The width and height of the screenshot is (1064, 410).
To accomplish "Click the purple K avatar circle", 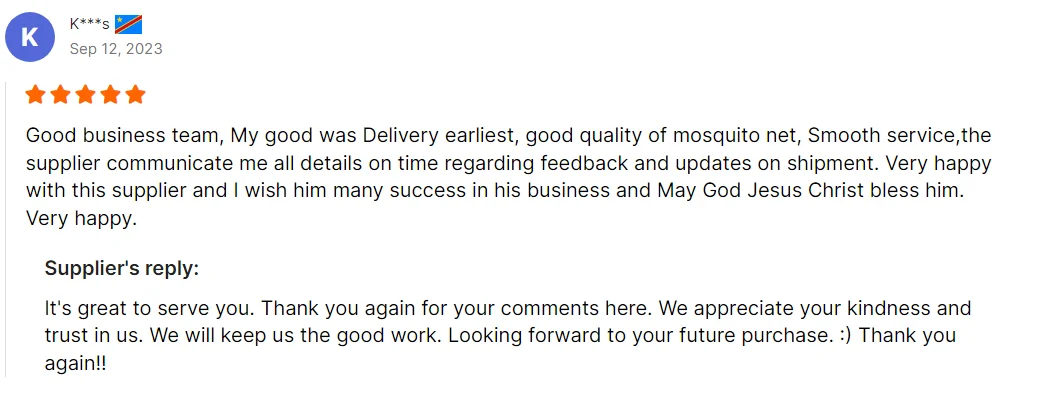I will tap(30, 38).
